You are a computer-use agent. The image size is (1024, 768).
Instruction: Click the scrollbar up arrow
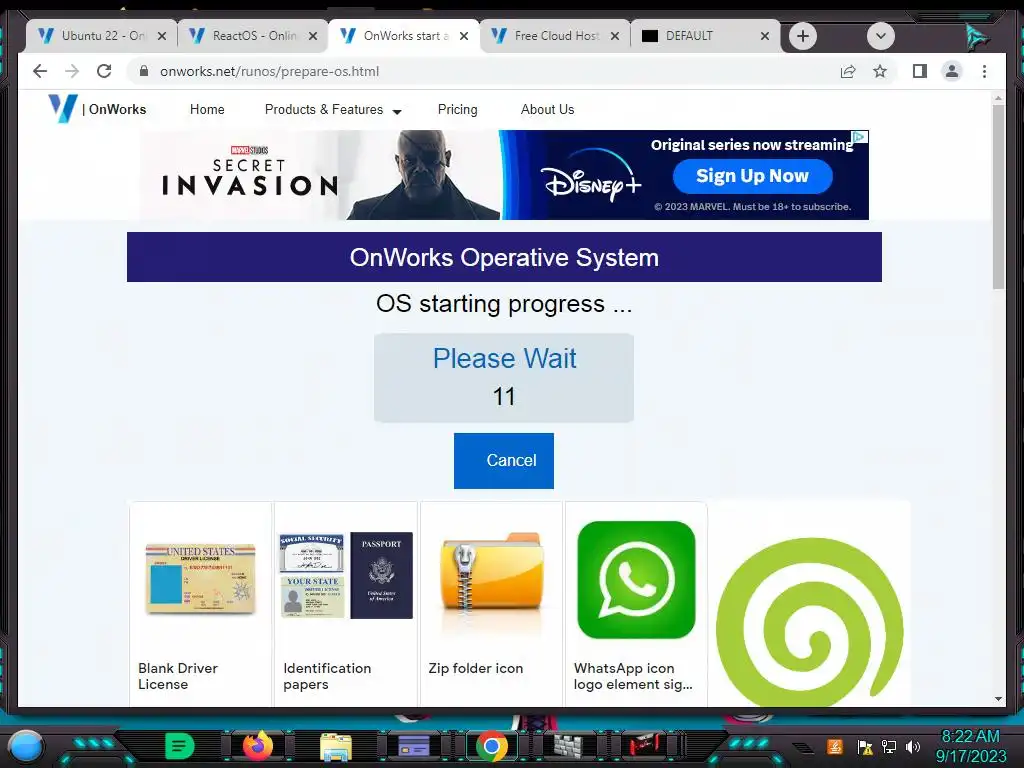coord(998,98)
